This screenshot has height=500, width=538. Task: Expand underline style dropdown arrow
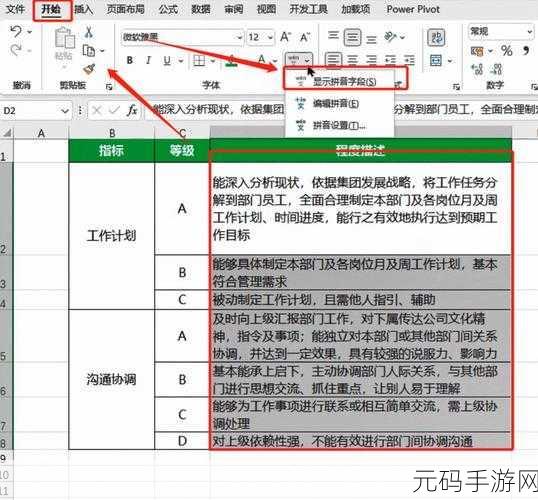click(180, 61)
